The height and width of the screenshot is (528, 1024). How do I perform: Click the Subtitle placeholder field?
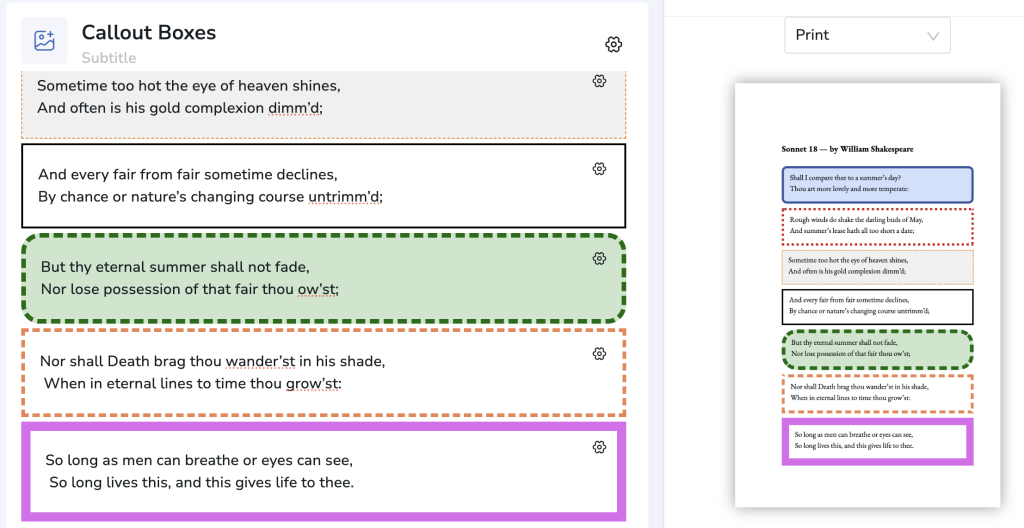pyautogui.click(x=109, y=58)
